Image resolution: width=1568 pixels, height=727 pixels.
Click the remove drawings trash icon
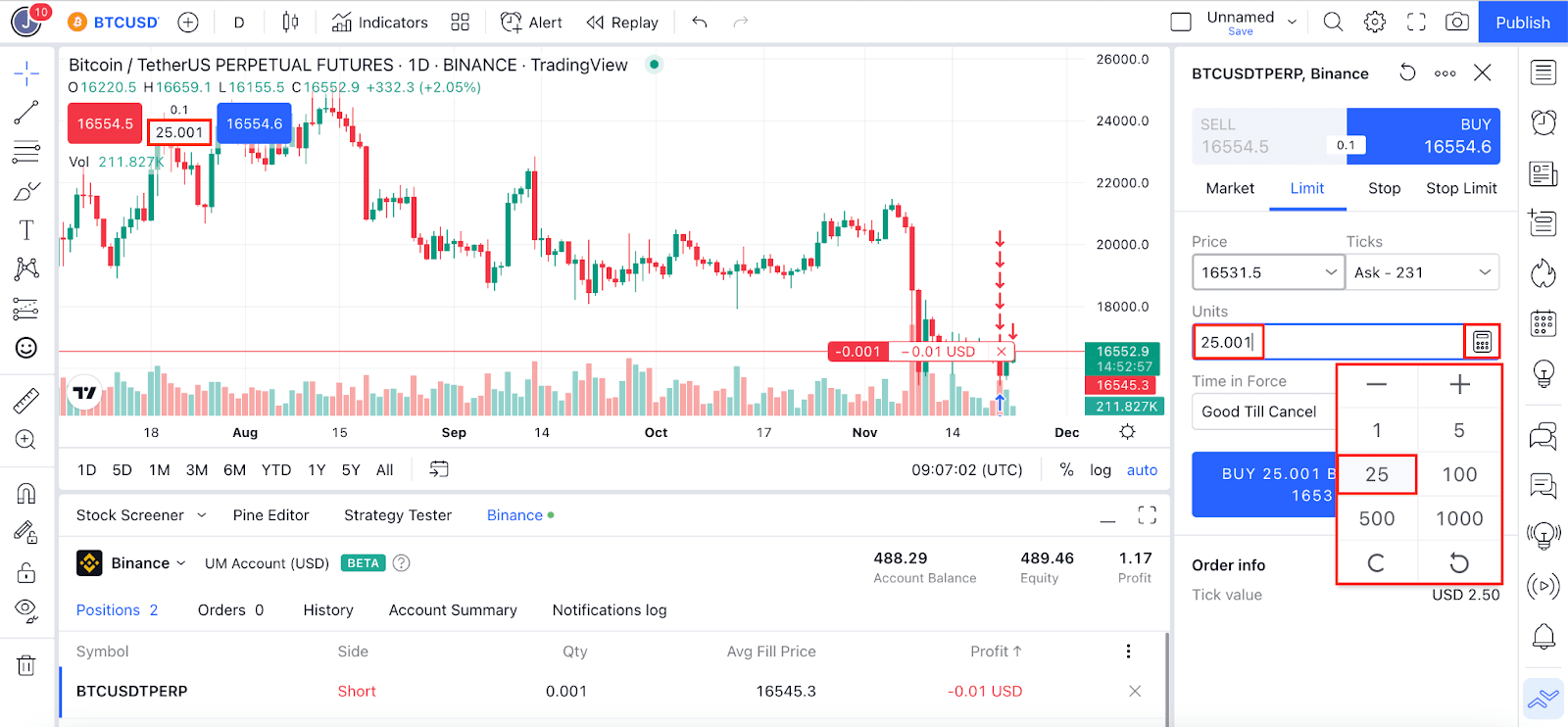tap(26, 665)
